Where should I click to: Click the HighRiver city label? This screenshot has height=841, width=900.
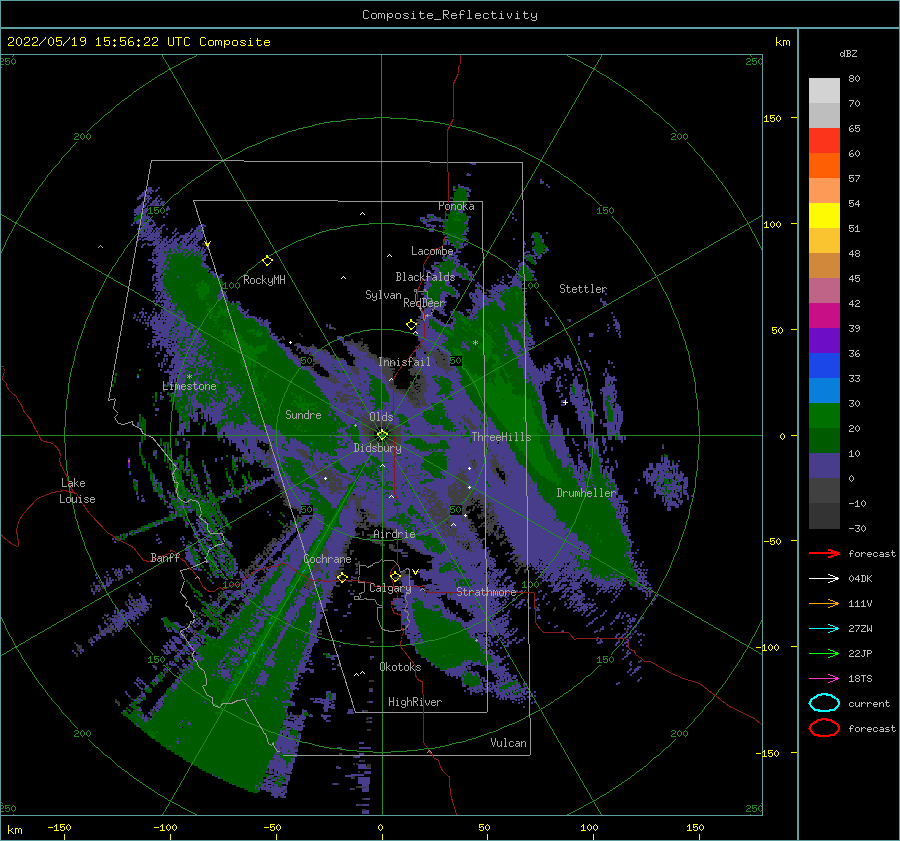pyautogui.click(x=415, y=702)
